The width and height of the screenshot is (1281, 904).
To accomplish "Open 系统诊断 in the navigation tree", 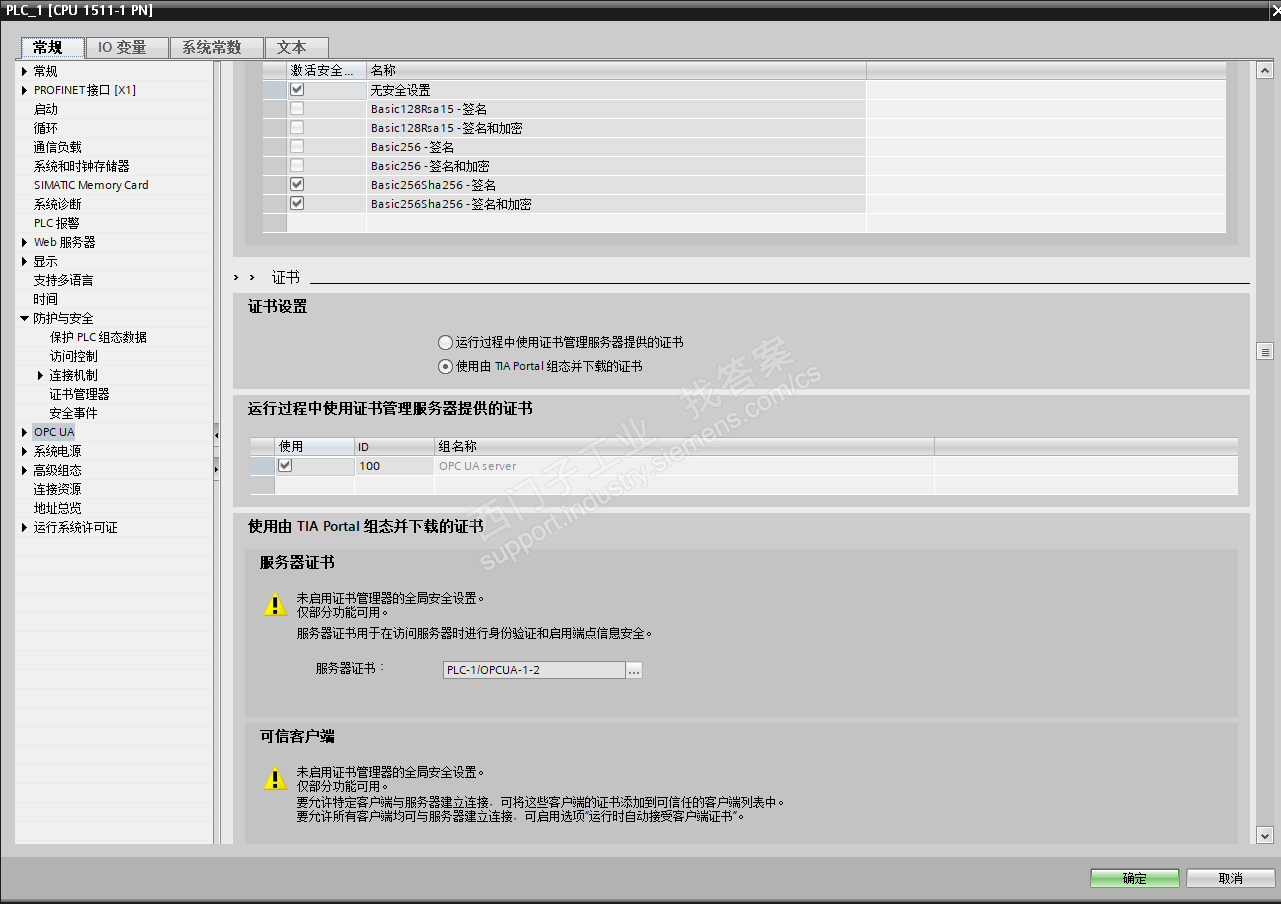I will click(58, 204).
